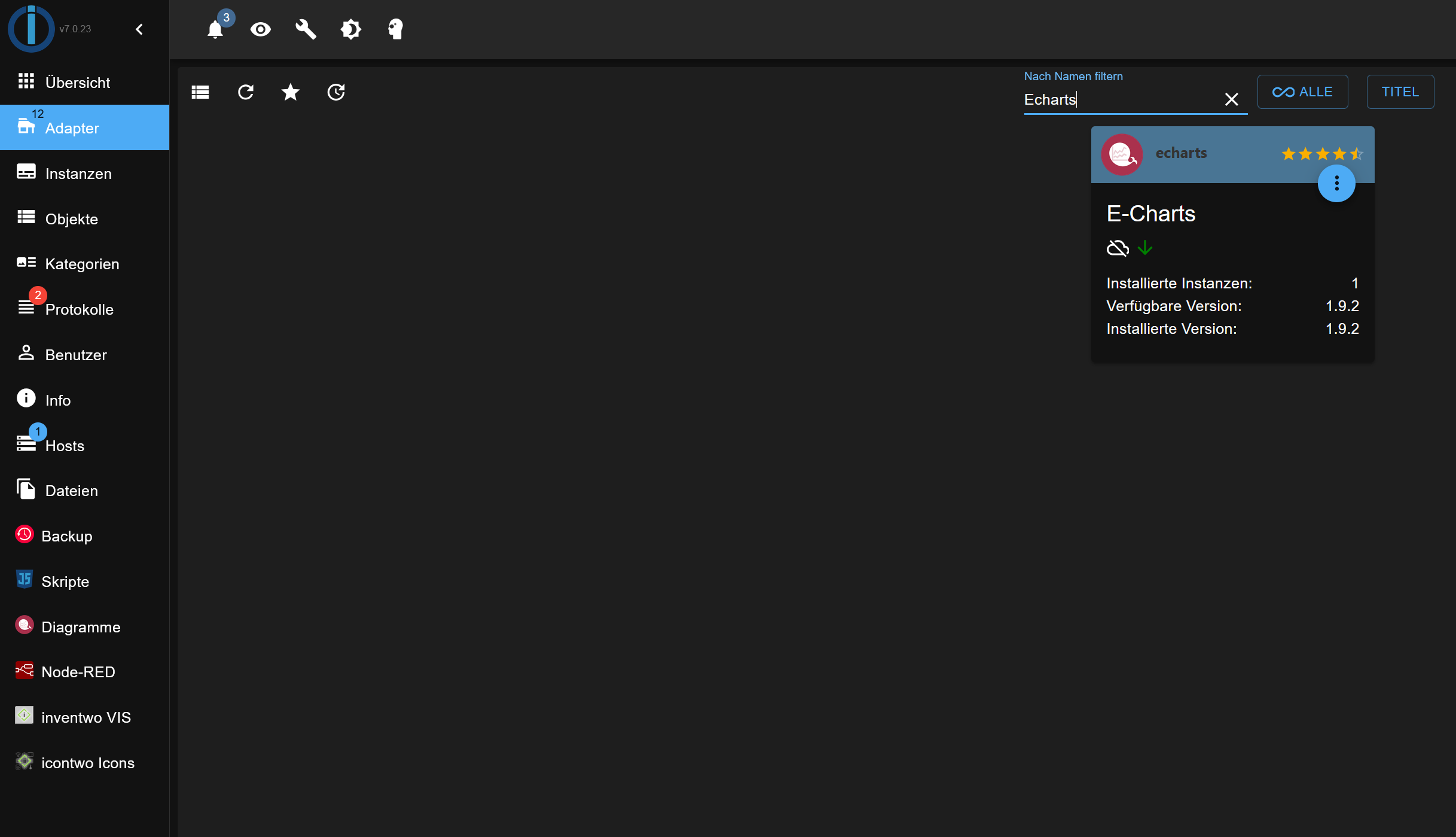Clear the name filter with X
Image resolution: width=1456 pixels, height=837 pixels.
tap(1231, 99)
